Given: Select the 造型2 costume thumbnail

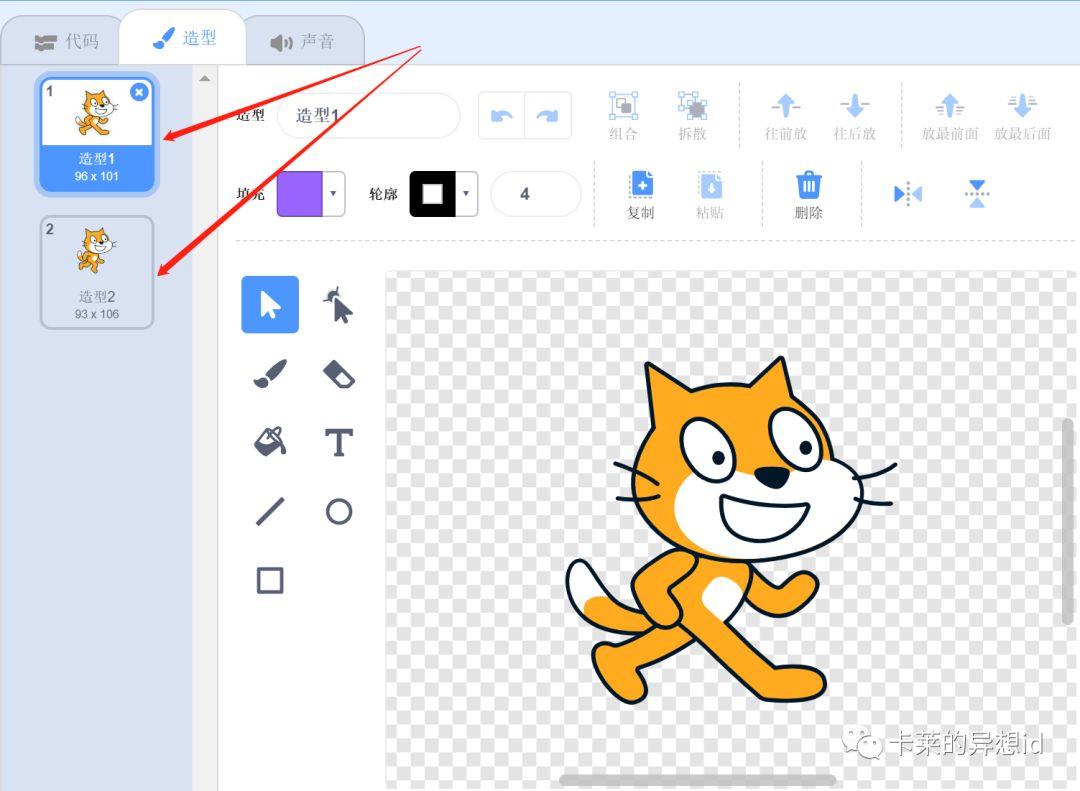Looking at the screenshot, I should (96, 272).
